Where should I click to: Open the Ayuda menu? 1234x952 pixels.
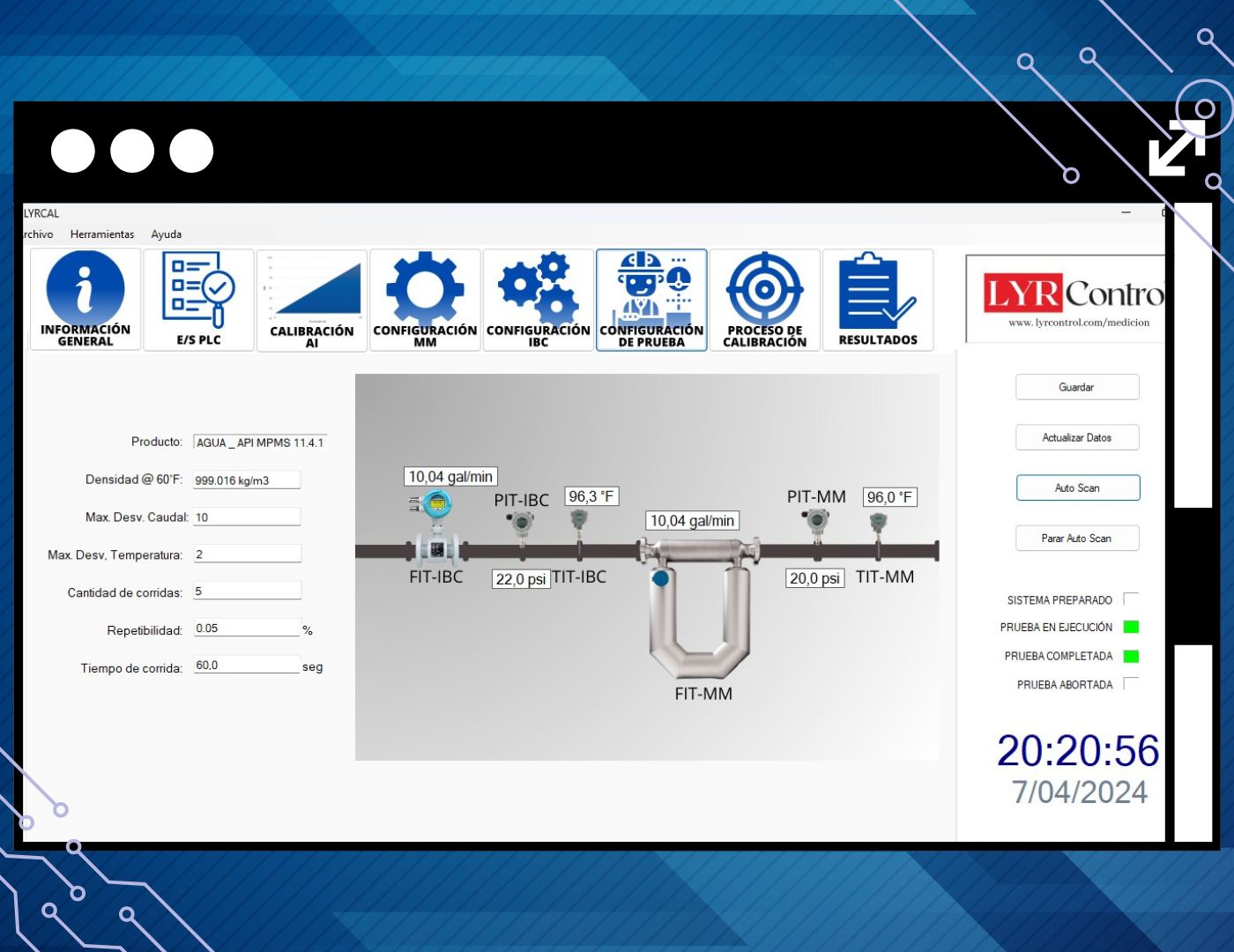166,234
